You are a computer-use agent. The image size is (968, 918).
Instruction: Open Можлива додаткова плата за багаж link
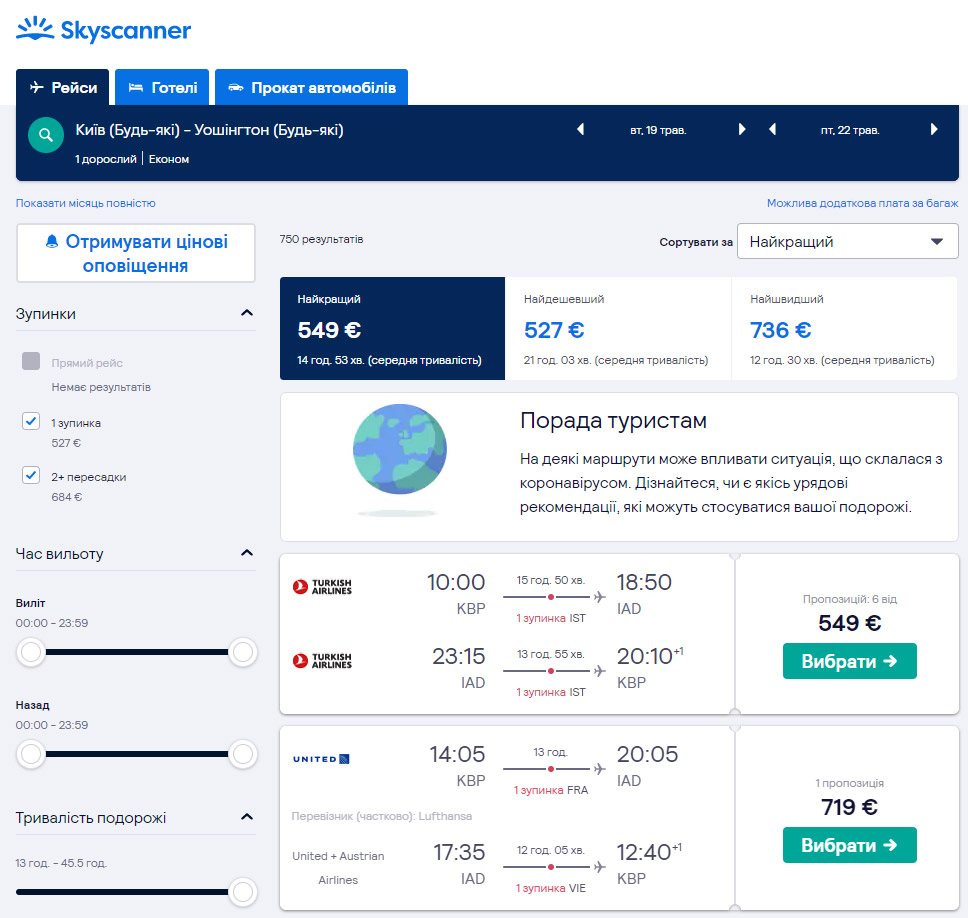[x=862, y=203]
